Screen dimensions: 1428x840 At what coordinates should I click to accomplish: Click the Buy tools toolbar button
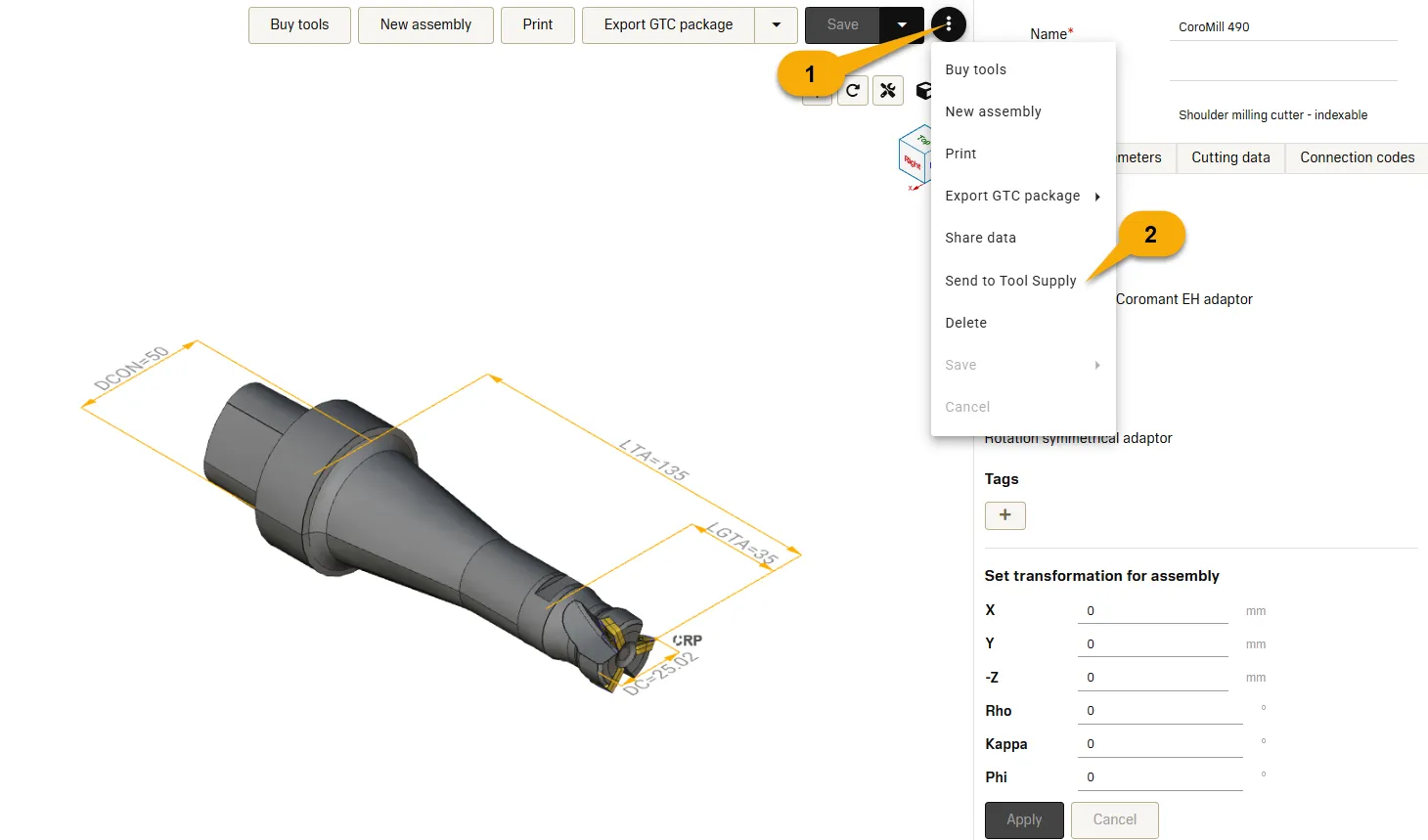pyautogui.click(x=299, y=25)
